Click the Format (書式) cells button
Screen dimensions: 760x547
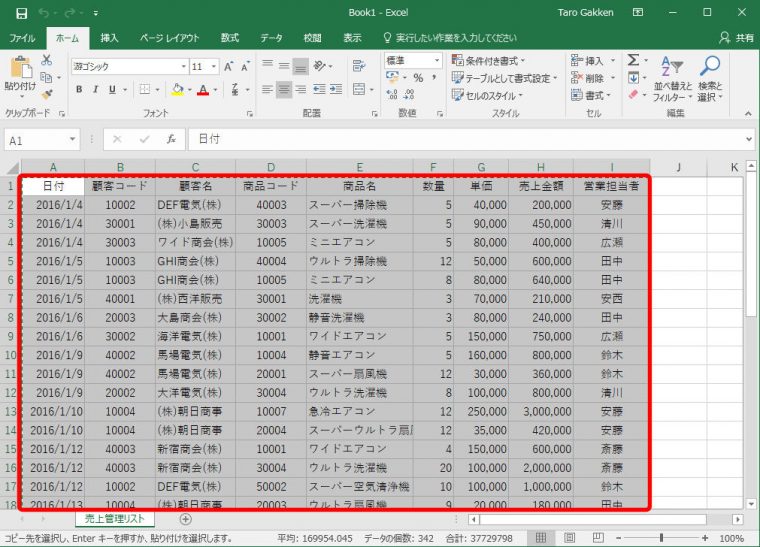point(591,95)
